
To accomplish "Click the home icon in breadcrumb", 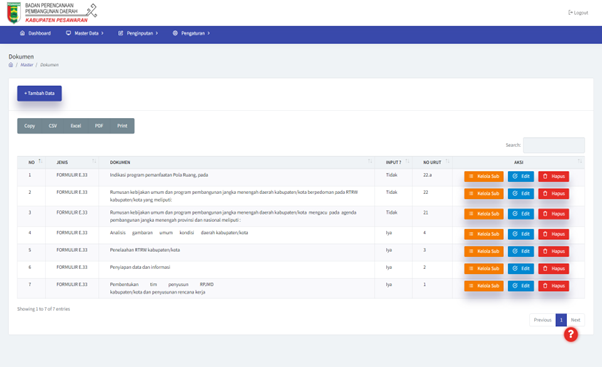I will (x=11, y=65).
